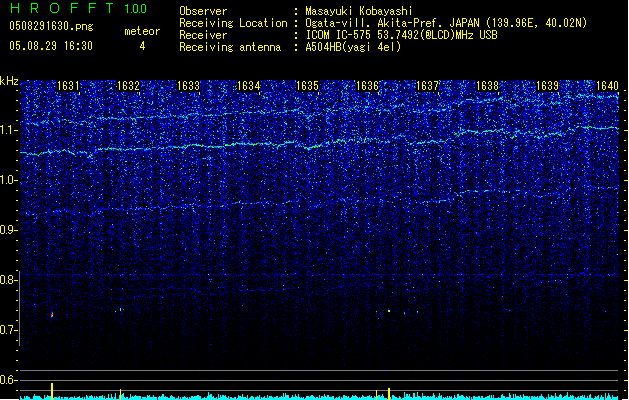The height and width of the screenshot is (400, 629).
Task: Click the 1631 time marker
Action: pyautogui.click(x=69, y=86)
